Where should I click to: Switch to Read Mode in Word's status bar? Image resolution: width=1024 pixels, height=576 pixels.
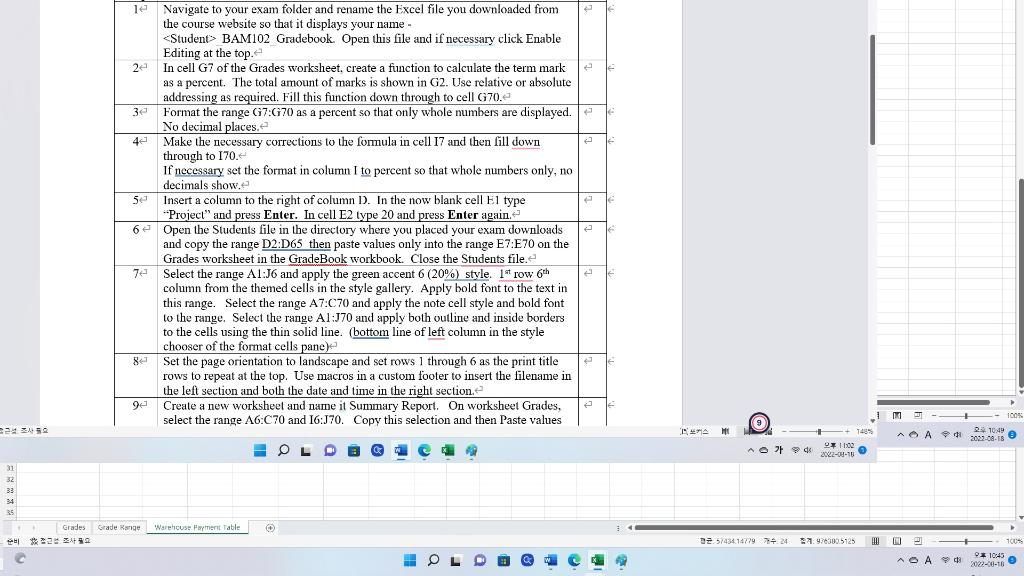tap(727, 430)
